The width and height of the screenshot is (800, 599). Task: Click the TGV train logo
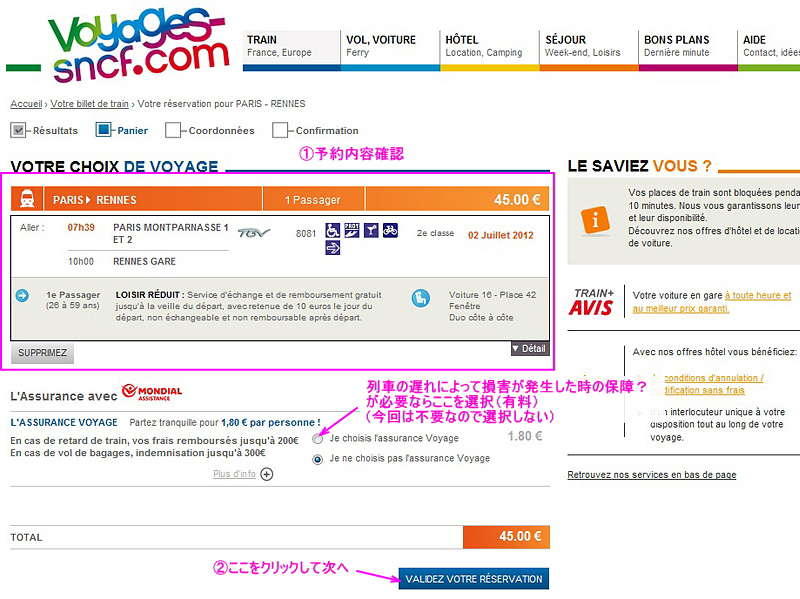[x=254, y=233]
